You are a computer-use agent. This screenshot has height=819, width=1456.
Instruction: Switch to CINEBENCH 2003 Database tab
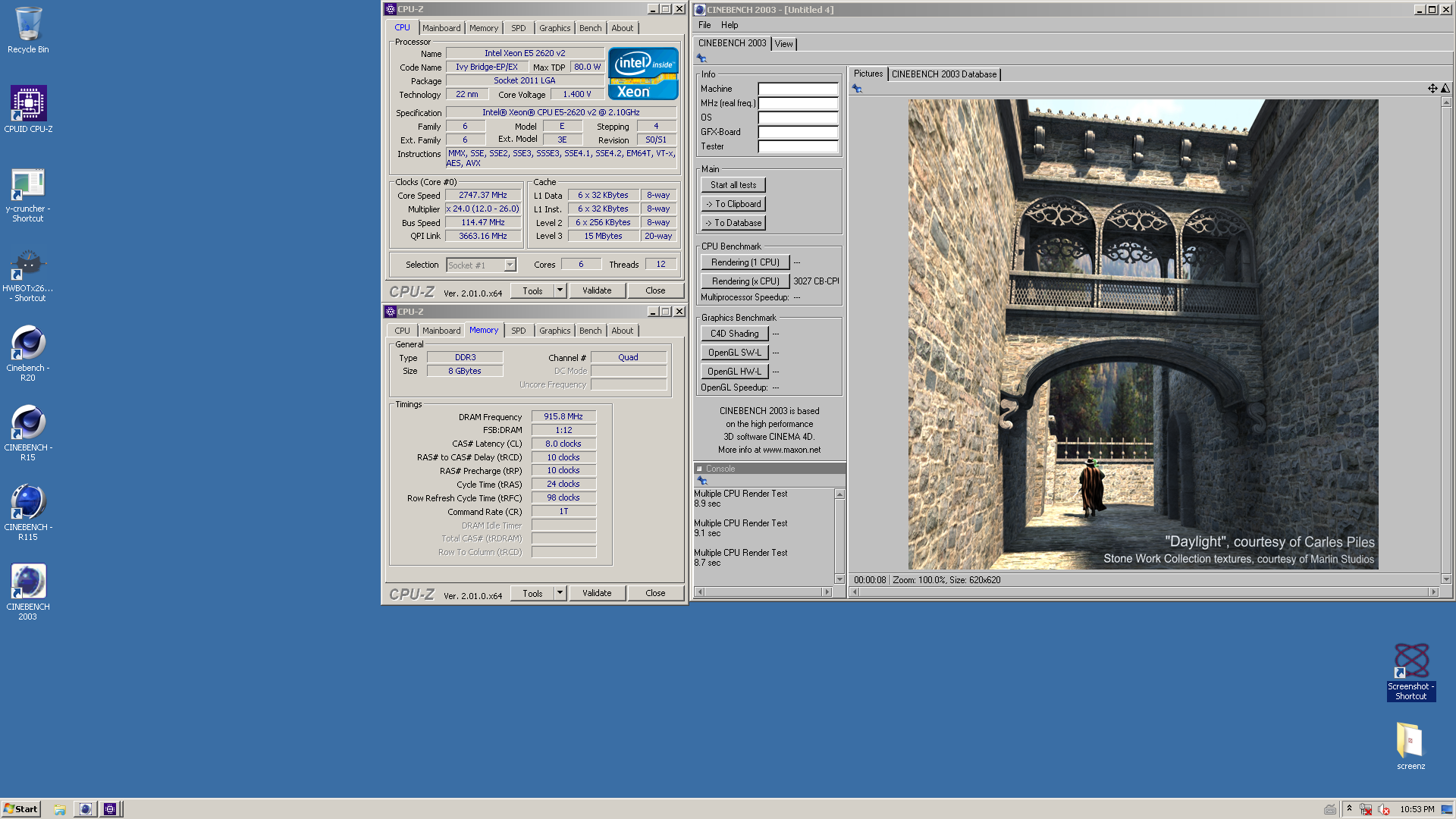944,74
